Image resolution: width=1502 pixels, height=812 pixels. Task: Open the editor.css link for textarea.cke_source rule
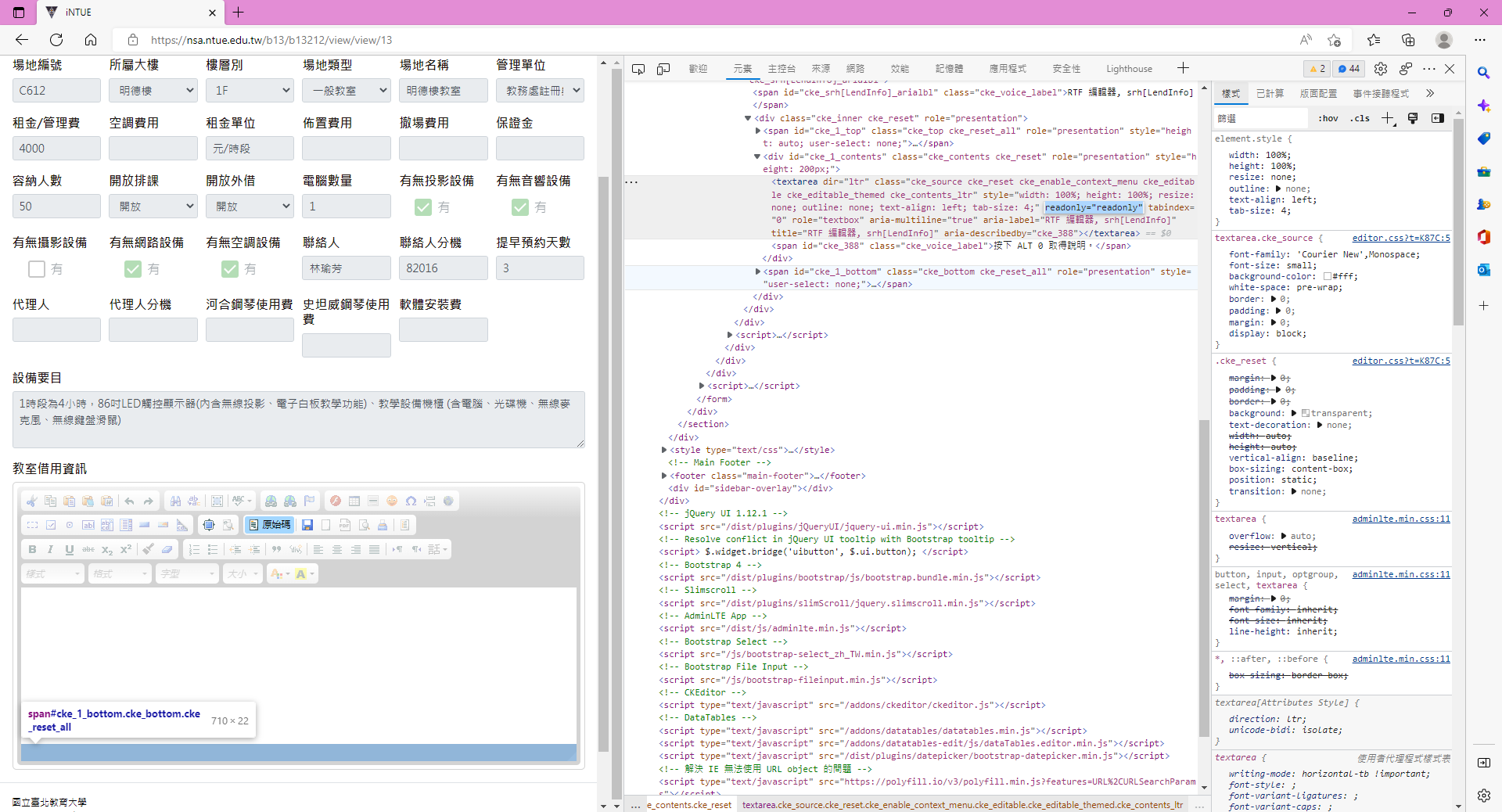point(1401,239)
